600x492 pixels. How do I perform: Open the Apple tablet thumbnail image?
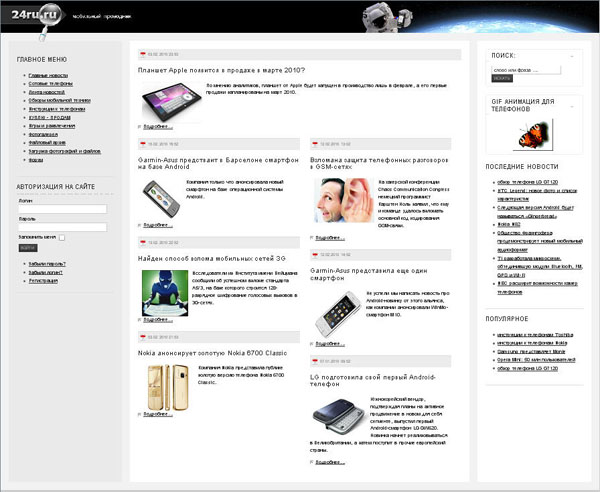coord(171,102)
